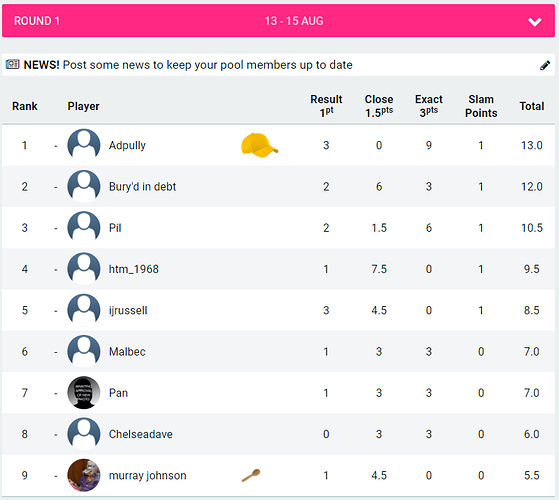
Task: Open player Bury'd in debt
Action: point(142,186)
